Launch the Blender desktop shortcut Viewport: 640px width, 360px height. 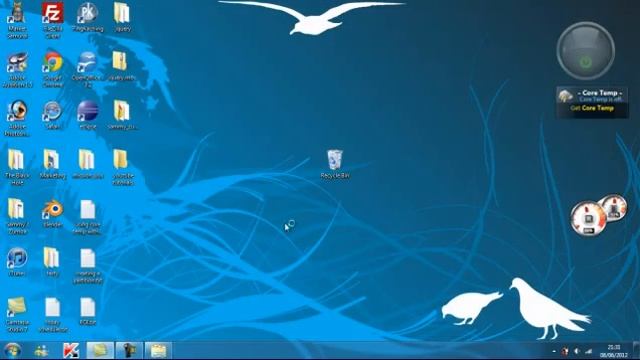pos(52,213)
